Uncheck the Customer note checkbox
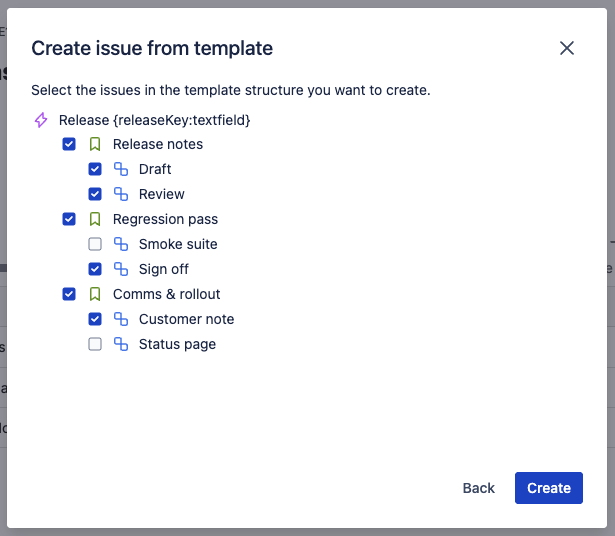 coord(95,319)
